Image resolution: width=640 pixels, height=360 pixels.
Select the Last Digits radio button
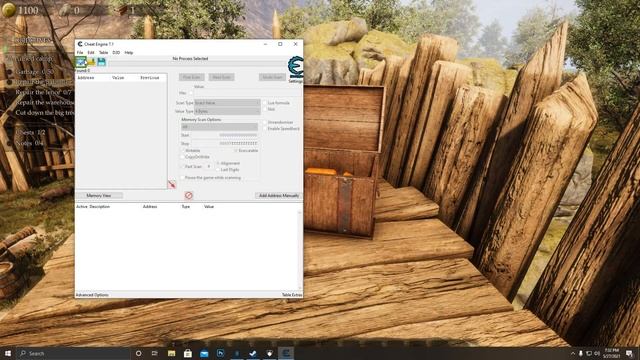coord(218,169)
